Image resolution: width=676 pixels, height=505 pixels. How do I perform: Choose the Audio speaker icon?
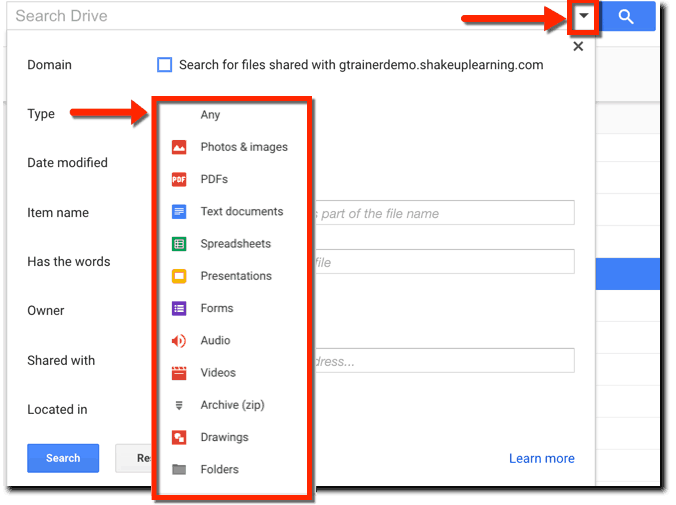tap(179, 341)
